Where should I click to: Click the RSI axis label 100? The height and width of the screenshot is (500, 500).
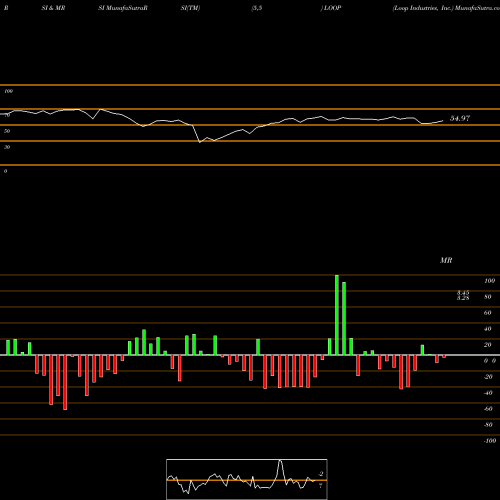(9, 91)
